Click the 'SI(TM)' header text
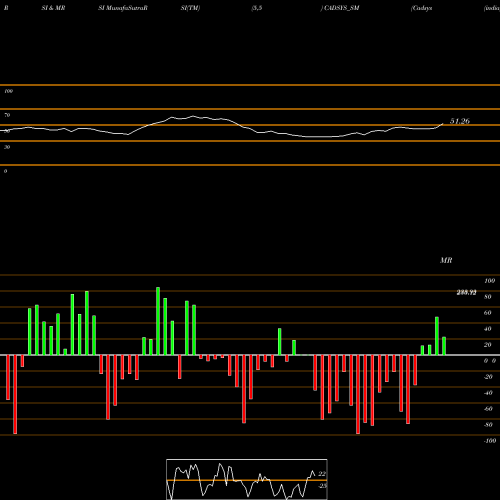Screen dimensions: 500x500 coord(190,8)
